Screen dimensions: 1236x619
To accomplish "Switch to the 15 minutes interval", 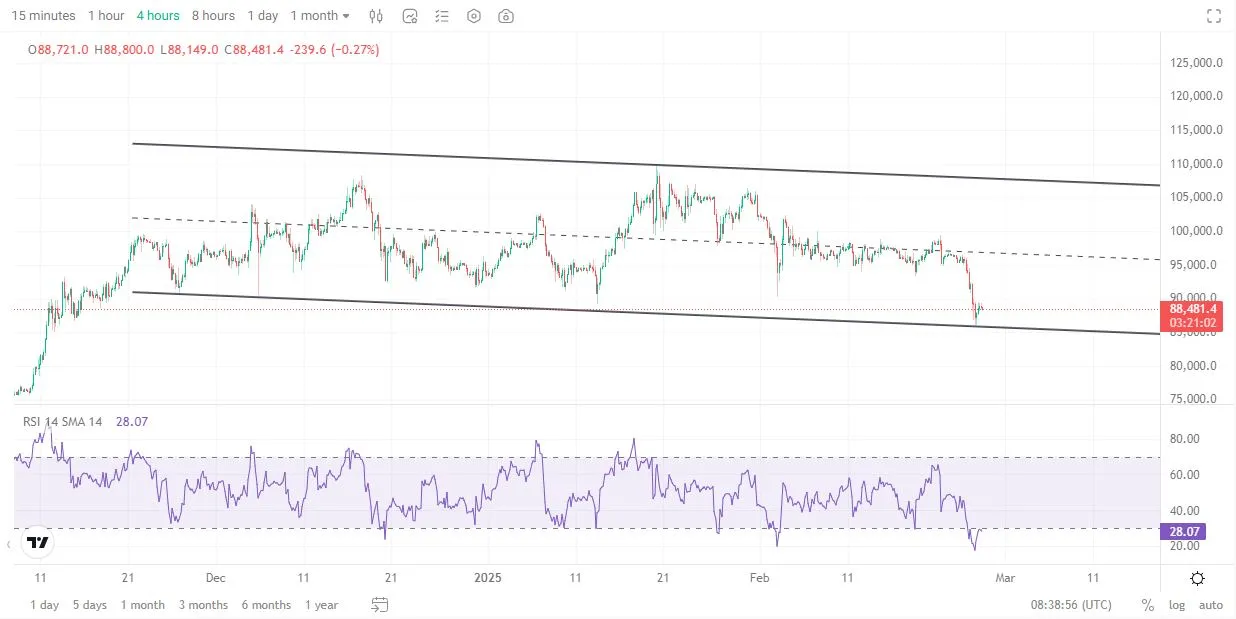I will (43, 16).
